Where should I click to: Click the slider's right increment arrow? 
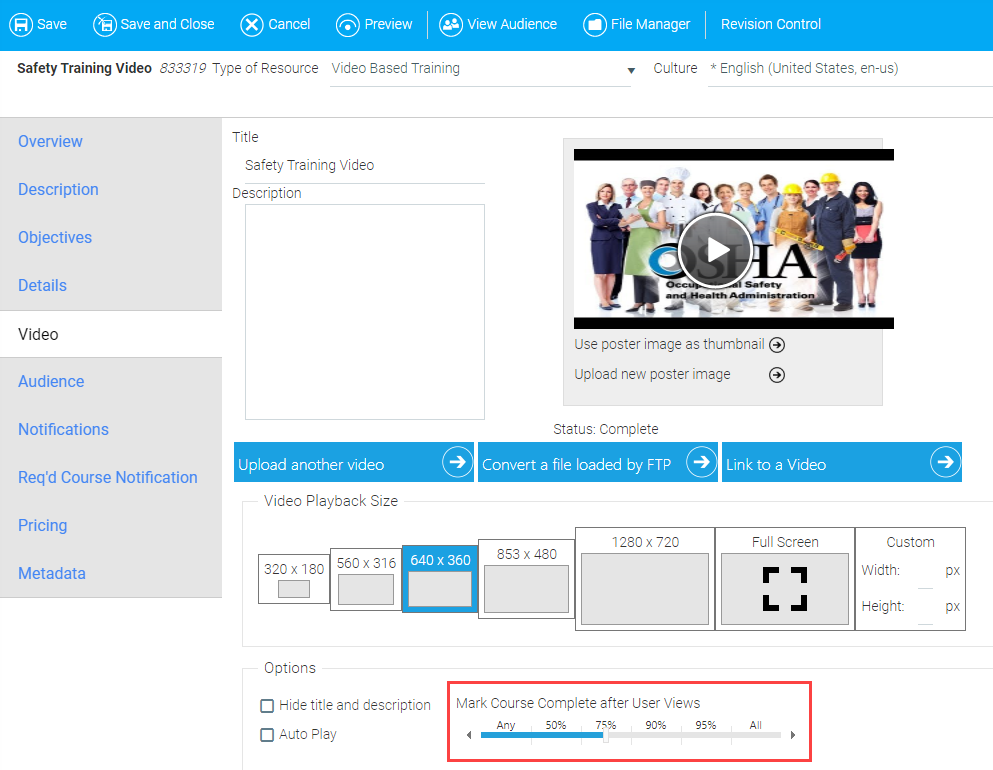(x=794, y=736)
